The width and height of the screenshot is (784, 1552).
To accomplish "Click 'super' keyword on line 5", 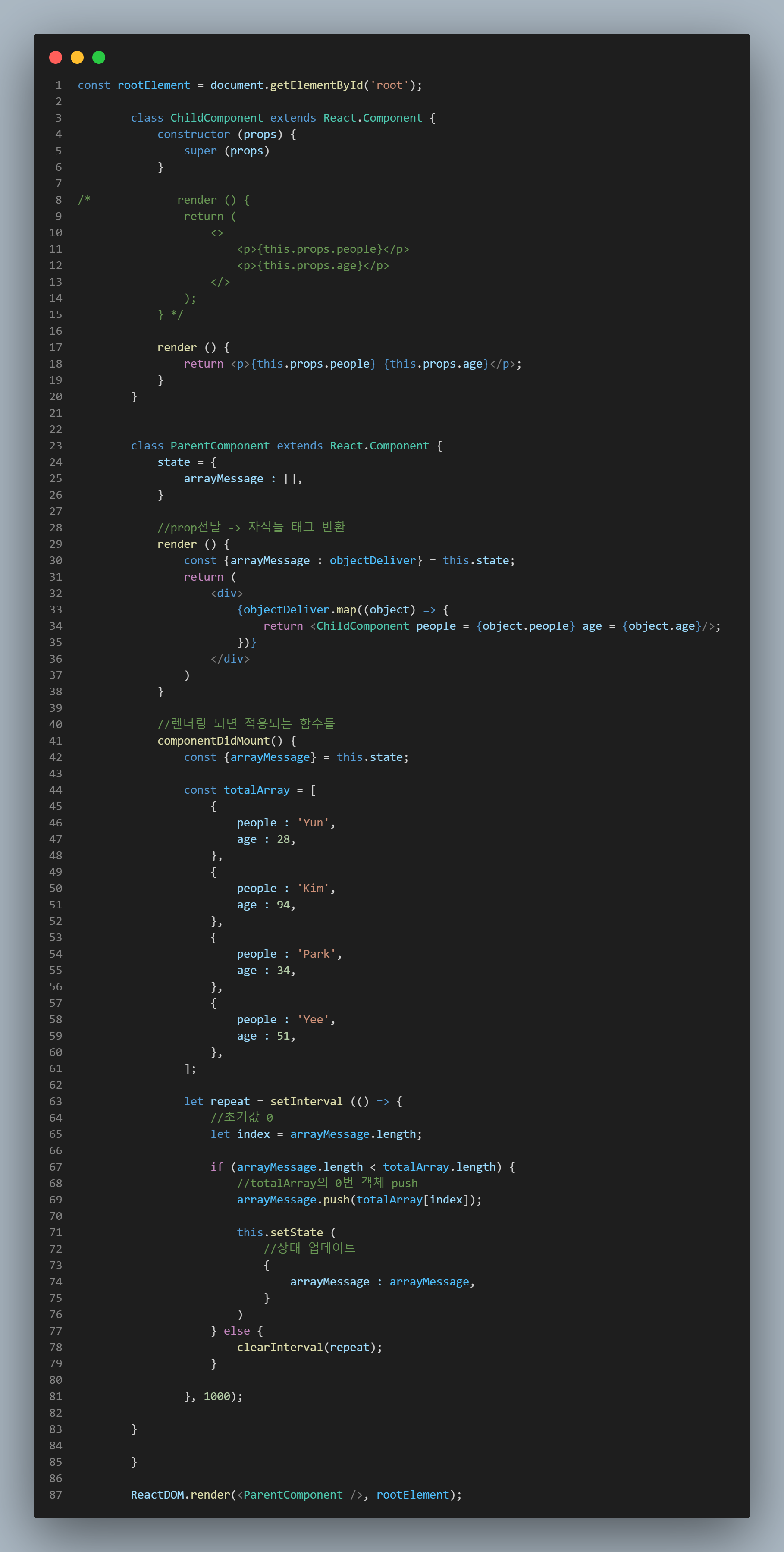I will pos(201,151).
